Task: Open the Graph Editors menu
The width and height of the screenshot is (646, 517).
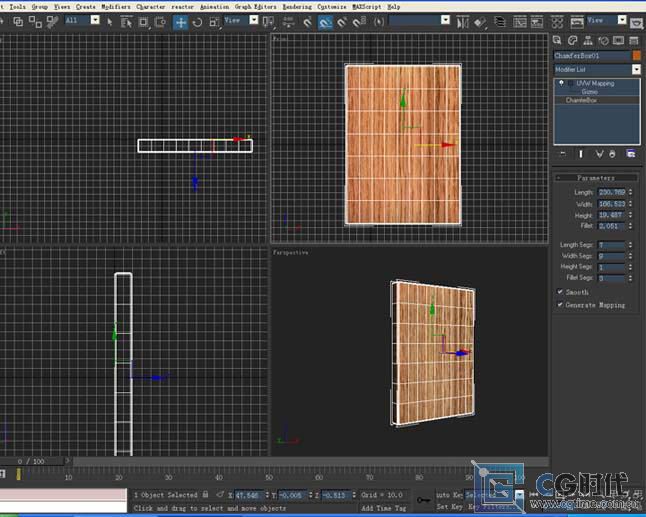Action: tap(255, 7)
